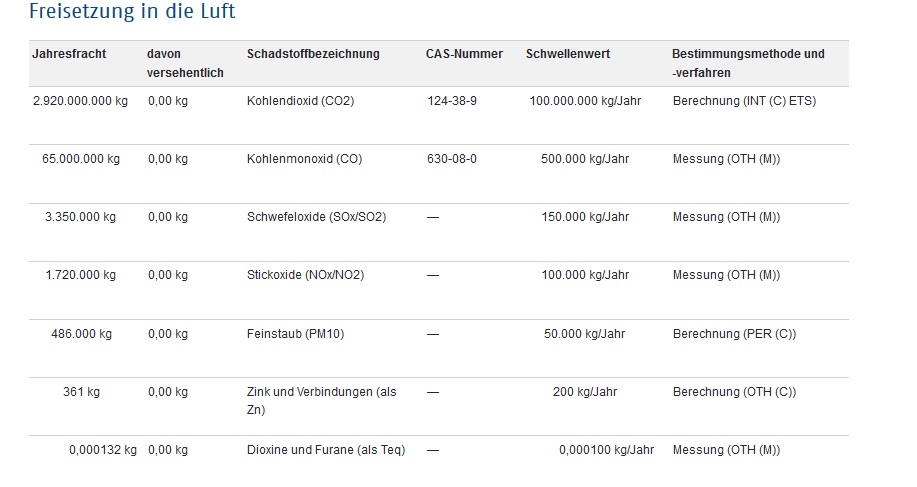Click the Freisetzung in die Luft heading
Image resolution: width=917 pixels, height=487 pixels.
[132, 11]
